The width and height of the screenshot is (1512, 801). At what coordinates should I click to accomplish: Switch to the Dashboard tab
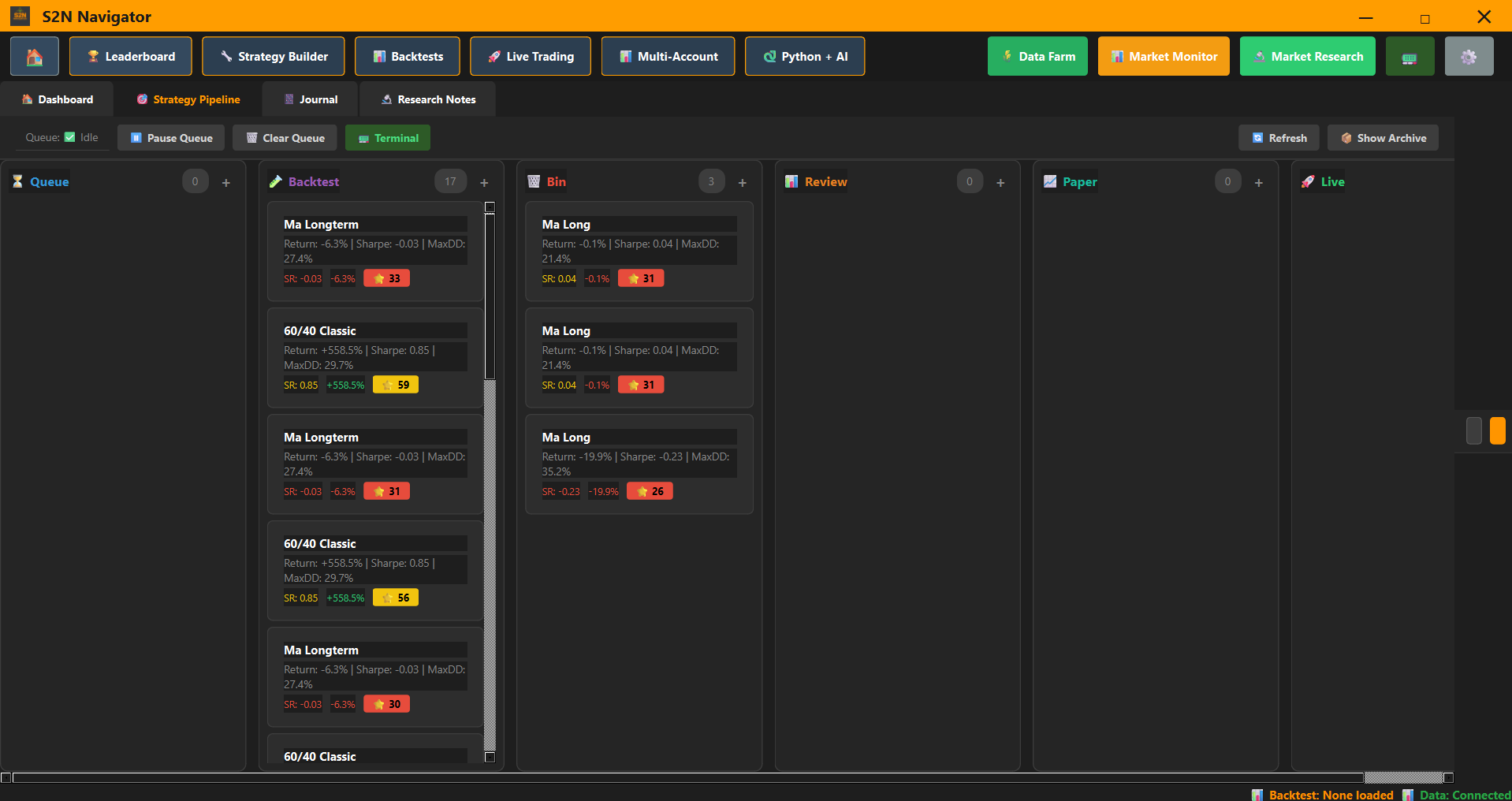coord(57,99)
